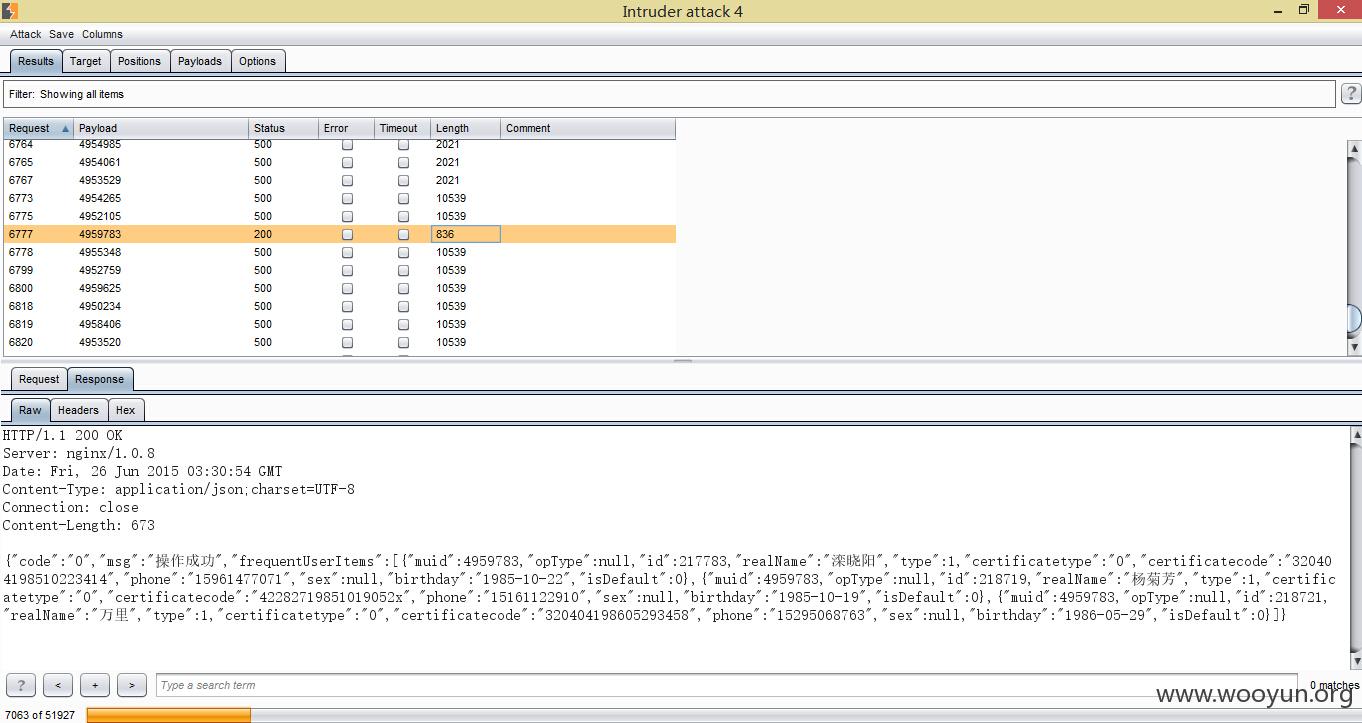Go to next search match arrow
Image resolution: width=1362 pixels, height=723 pixels.
(x=132, y=685)
